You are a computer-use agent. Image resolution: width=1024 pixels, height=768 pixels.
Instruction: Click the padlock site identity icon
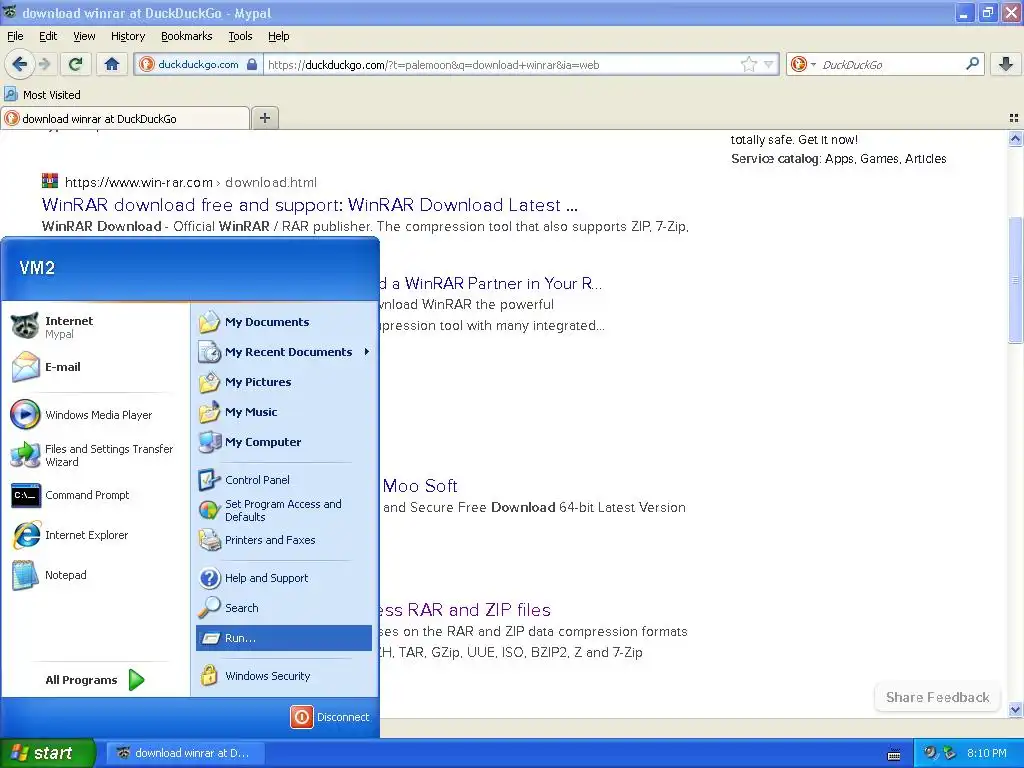pos(251,64)
